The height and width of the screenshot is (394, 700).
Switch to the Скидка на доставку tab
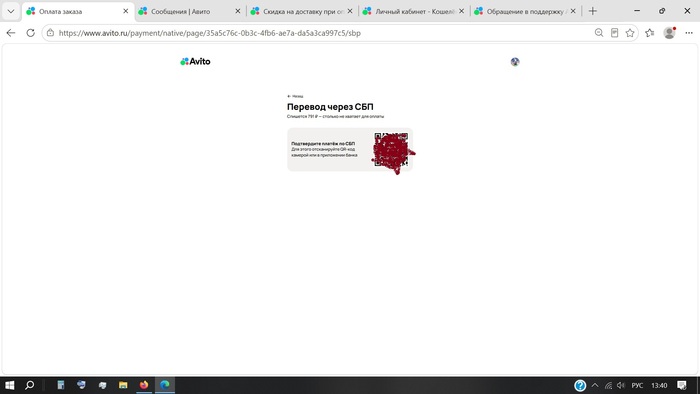pos(302,12)
